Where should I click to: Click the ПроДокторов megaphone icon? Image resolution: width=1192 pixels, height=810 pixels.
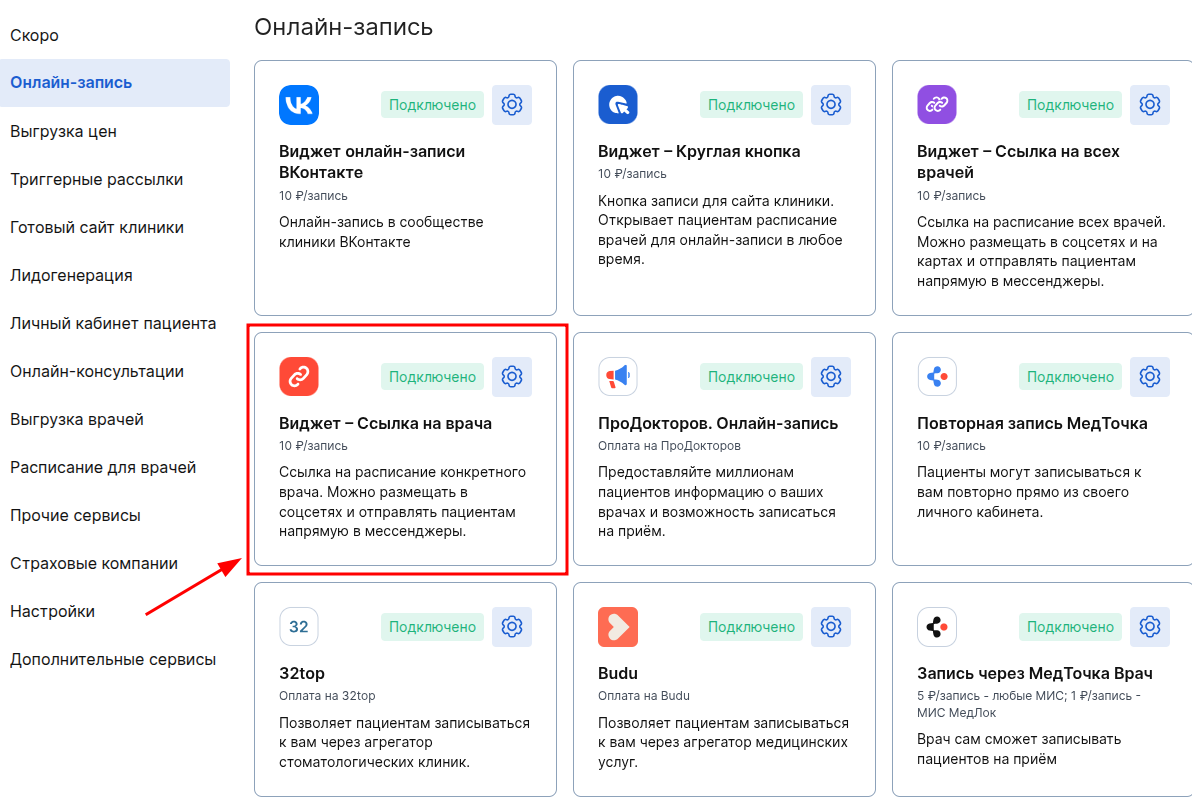618,377
